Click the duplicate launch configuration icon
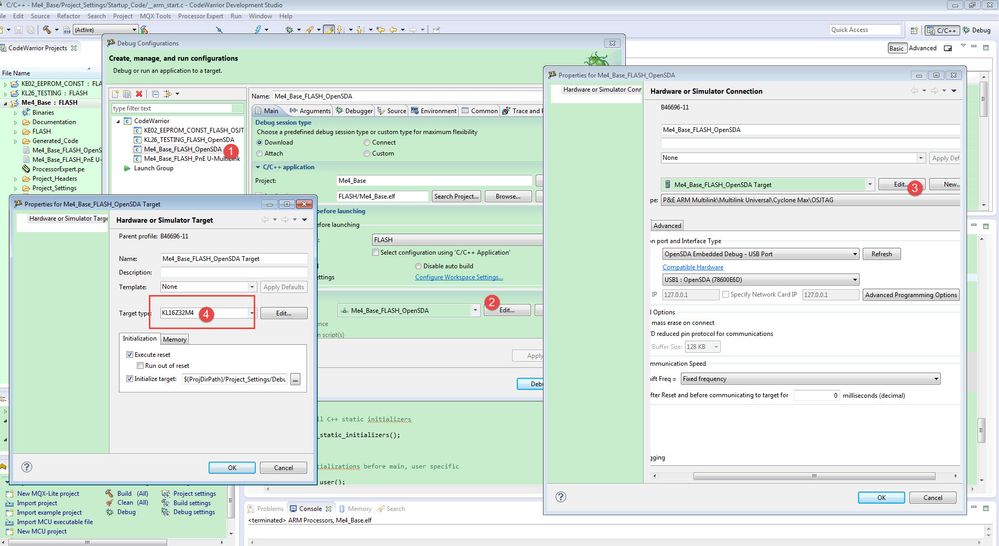 point(127,94)
